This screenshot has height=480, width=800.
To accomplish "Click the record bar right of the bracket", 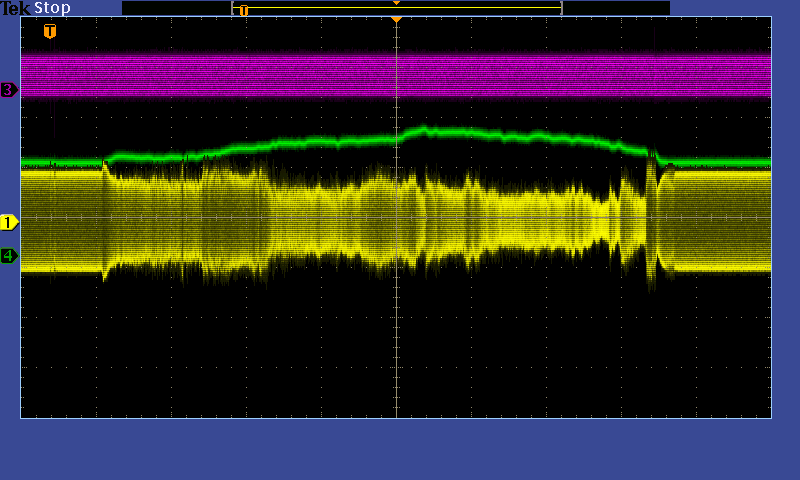I will (615, 8).
